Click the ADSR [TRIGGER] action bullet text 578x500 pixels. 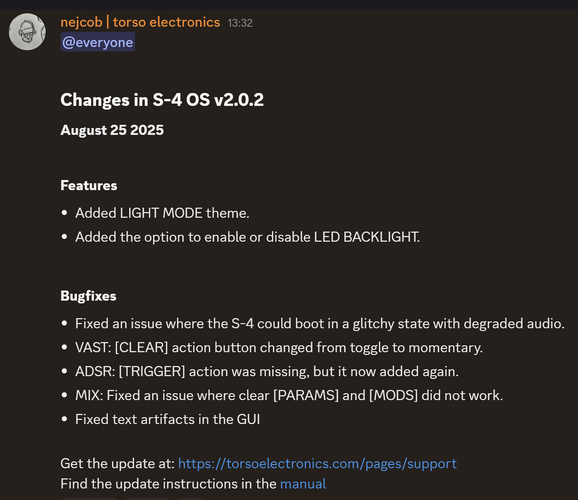(267, 372)
